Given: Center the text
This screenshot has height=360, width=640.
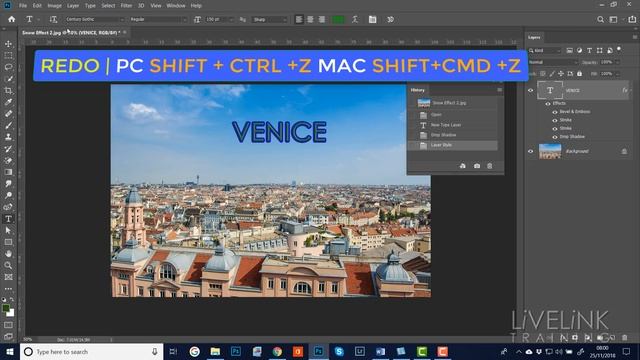Looking at the screenshot, I should (x=310, y=19).
